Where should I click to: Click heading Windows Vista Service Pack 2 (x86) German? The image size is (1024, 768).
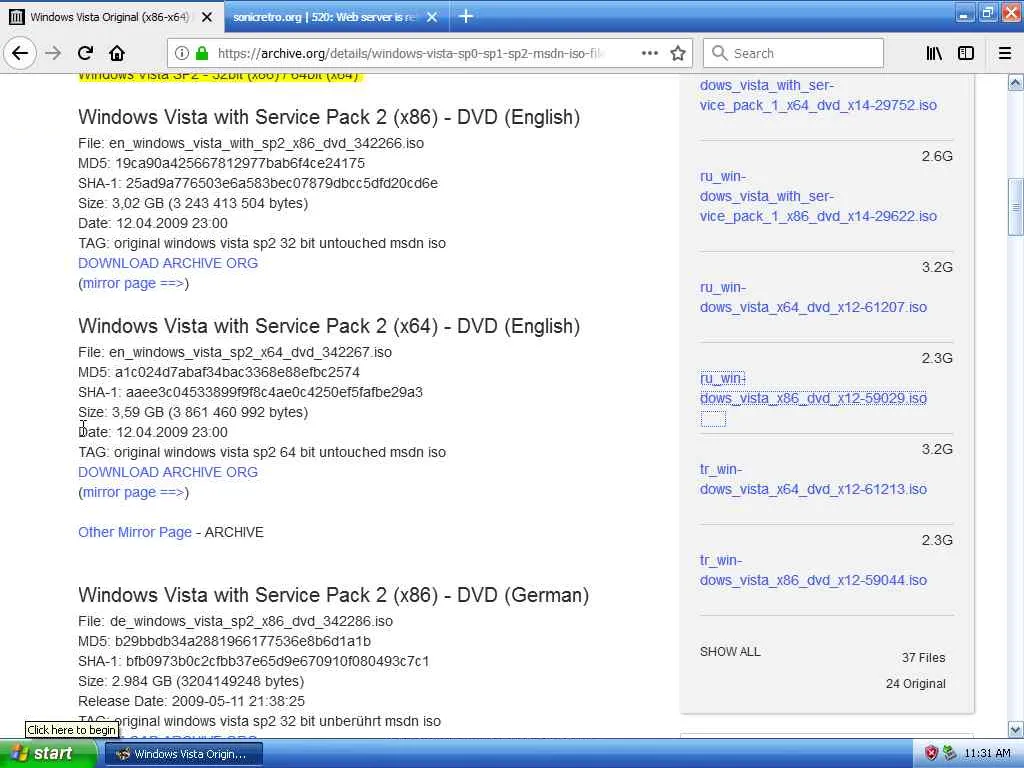point(334,595)
